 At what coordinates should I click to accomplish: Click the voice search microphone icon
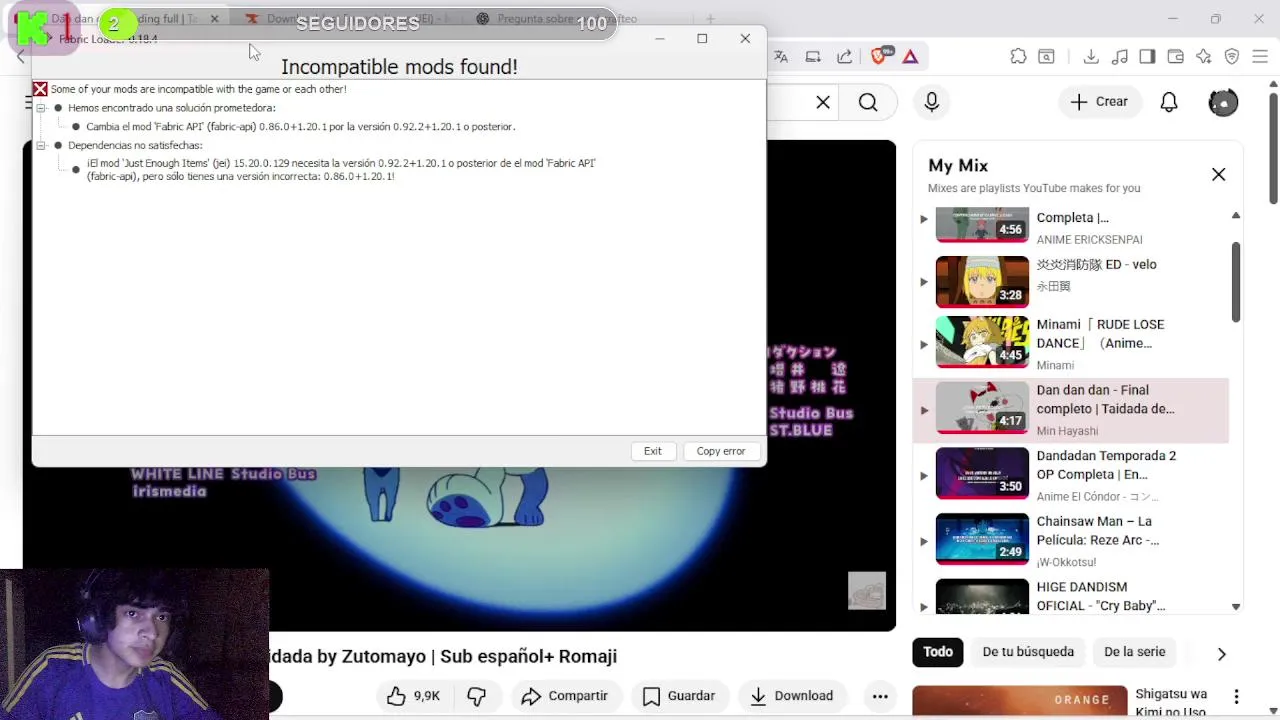(x=931, y=102)
